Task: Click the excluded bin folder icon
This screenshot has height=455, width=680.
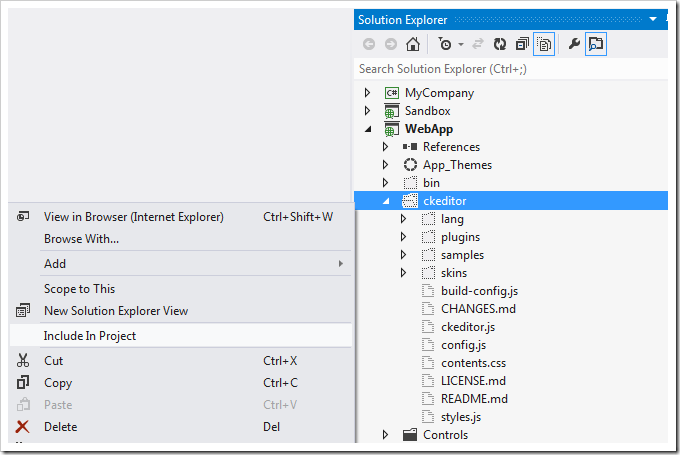Action: point(410,183)
